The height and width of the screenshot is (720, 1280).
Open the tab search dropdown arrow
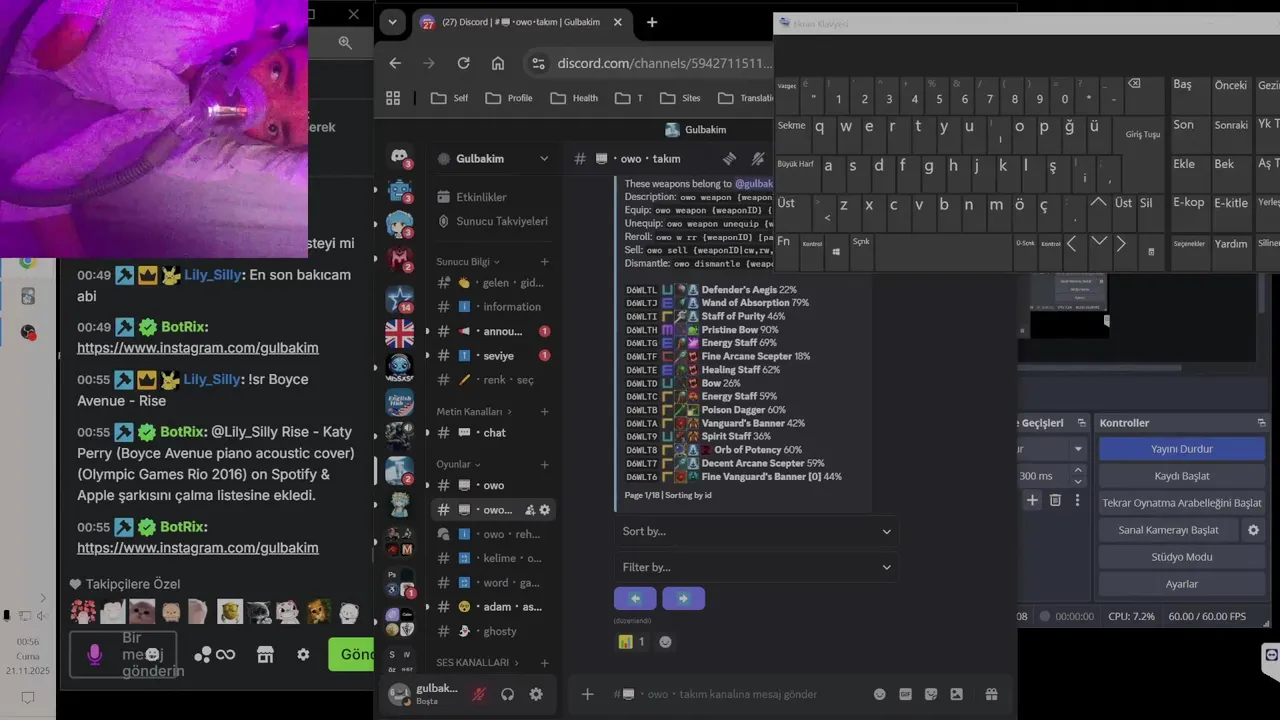tap(392, 22)
